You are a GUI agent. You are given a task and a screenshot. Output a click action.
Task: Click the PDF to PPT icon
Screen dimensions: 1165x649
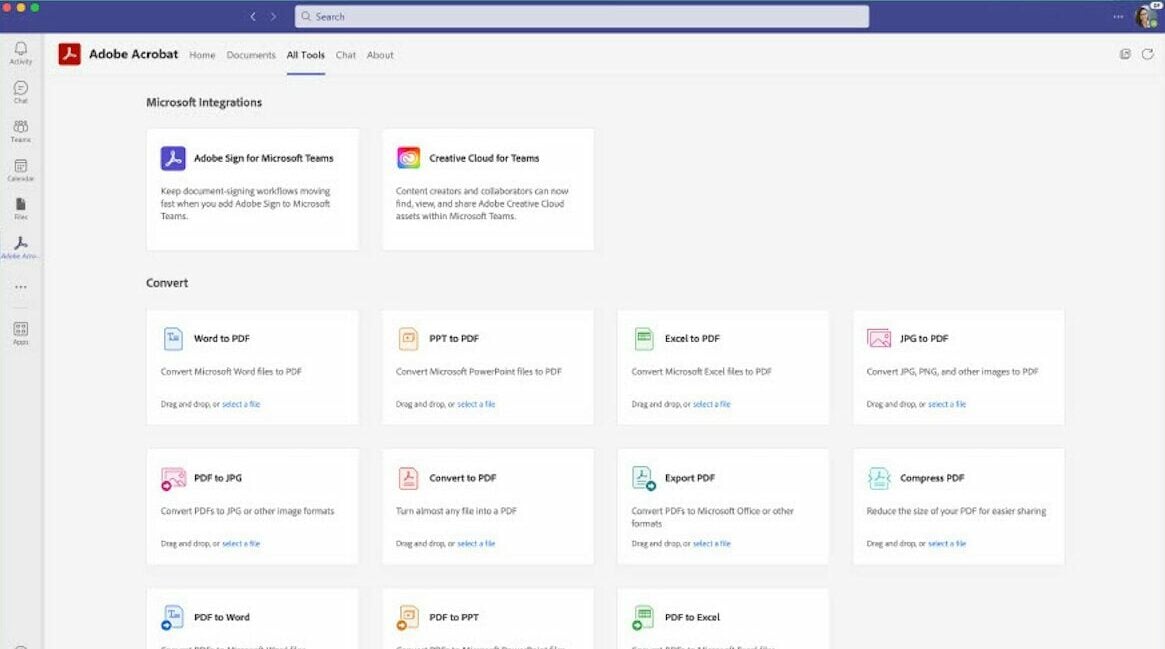[408, 617]
